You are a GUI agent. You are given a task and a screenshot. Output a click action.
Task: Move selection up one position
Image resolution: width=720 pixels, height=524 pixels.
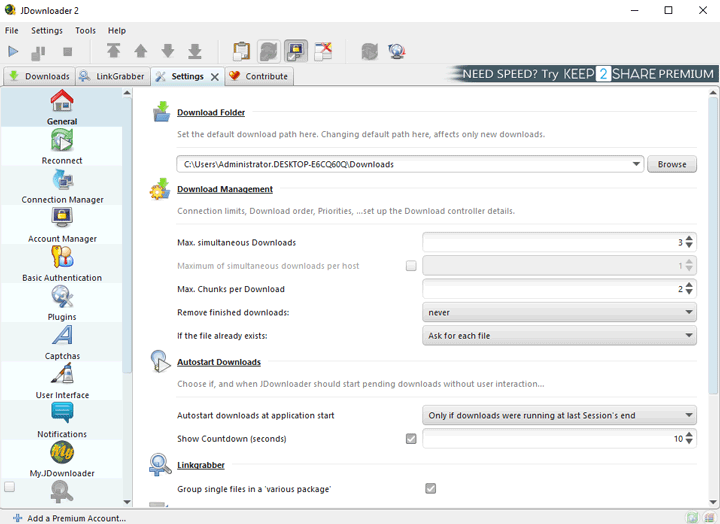click(141, 51)
